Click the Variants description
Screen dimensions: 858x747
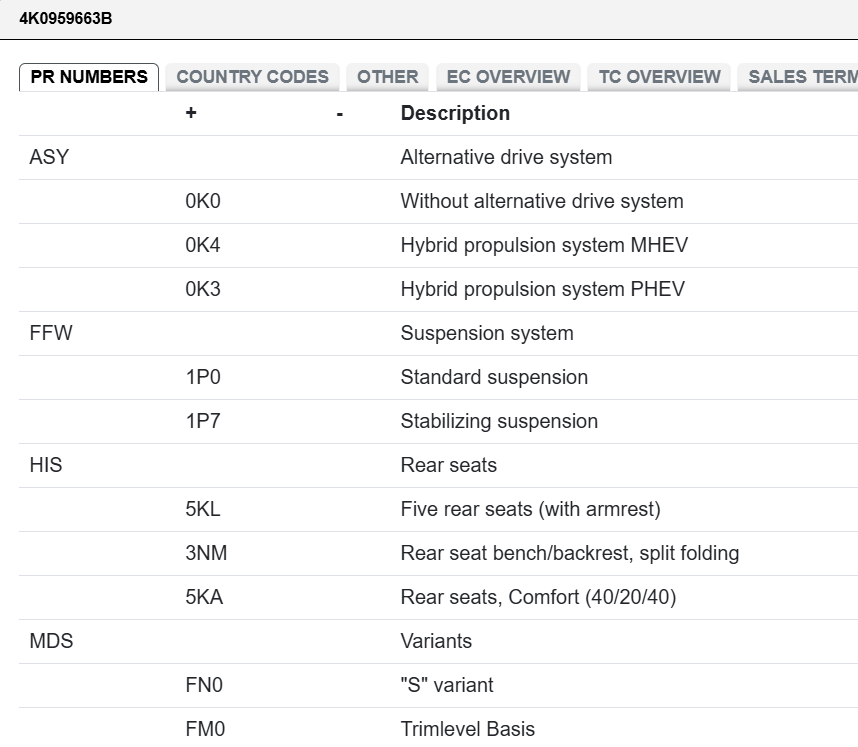[436, 641]
